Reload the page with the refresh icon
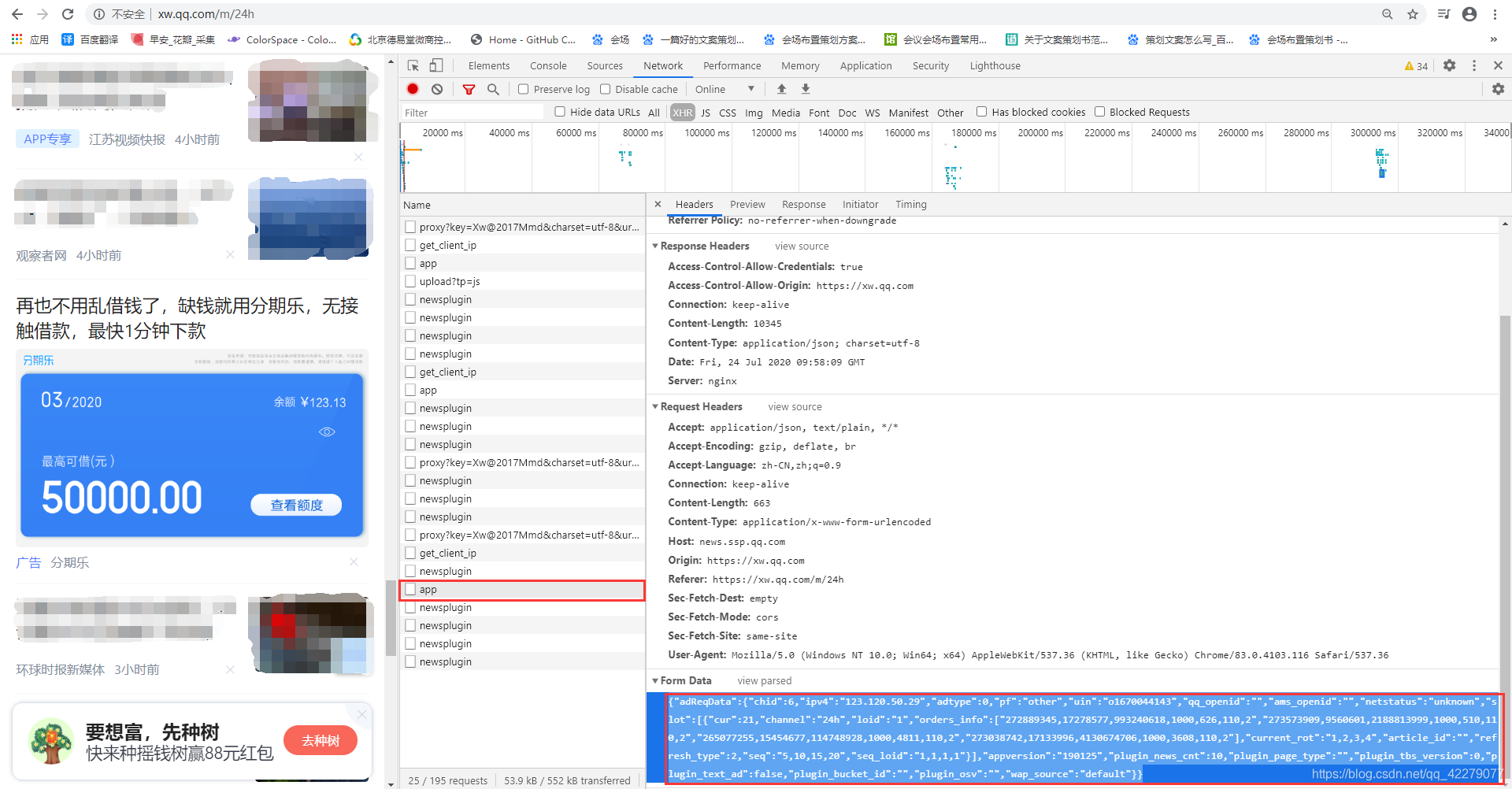 [x=68, y=14]
